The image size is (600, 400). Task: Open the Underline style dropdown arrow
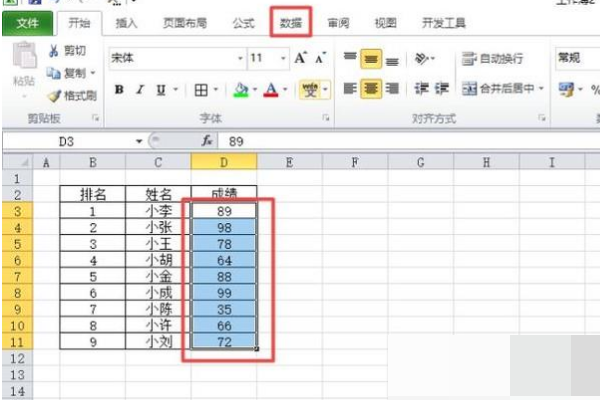tap(176, 90)
